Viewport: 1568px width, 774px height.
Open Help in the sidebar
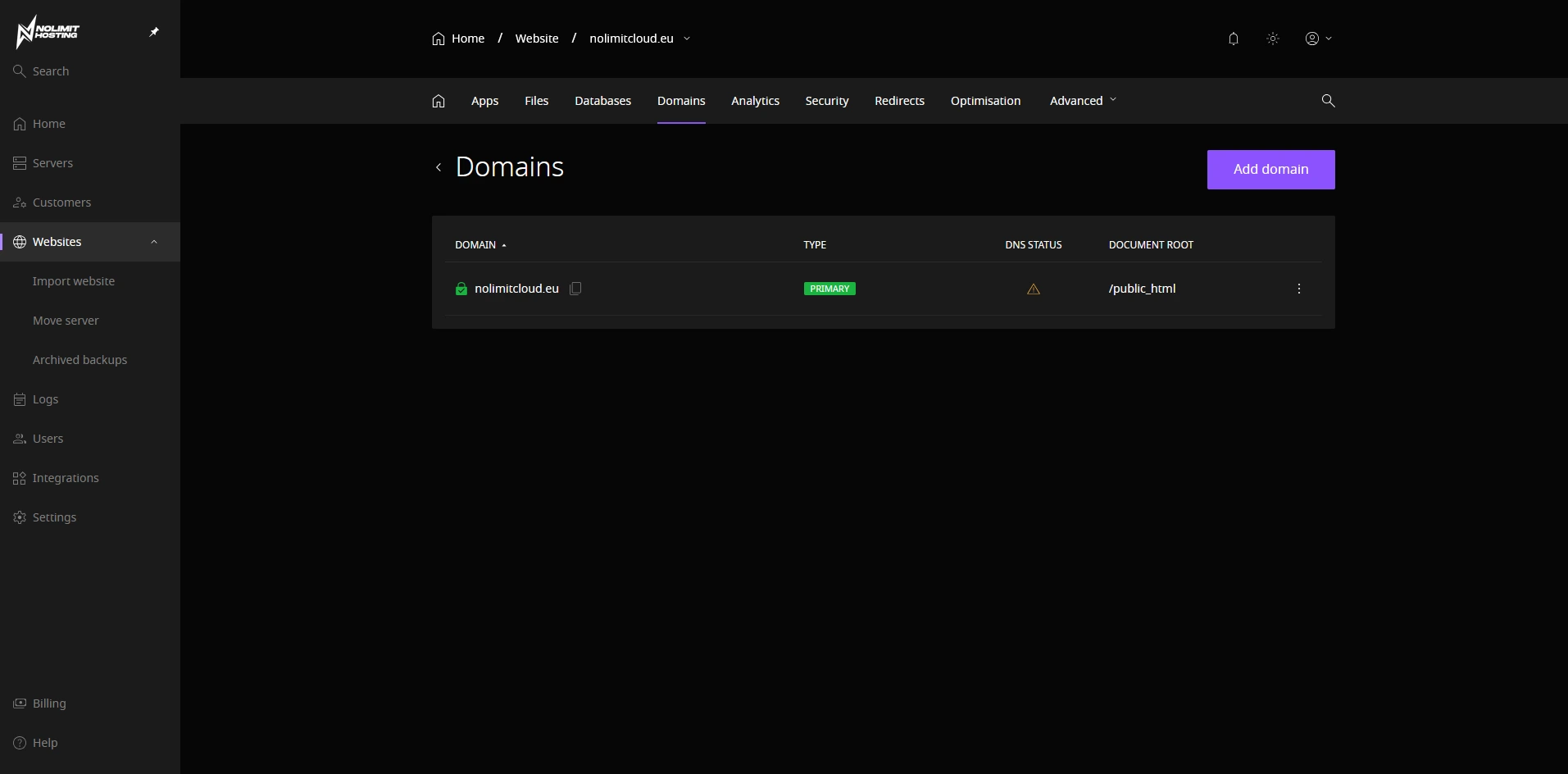(x=90, y=743)
